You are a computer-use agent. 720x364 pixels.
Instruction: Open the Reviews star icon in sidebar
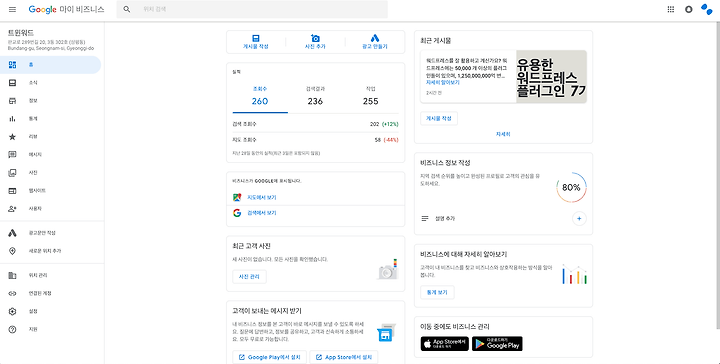click(12, 137)
